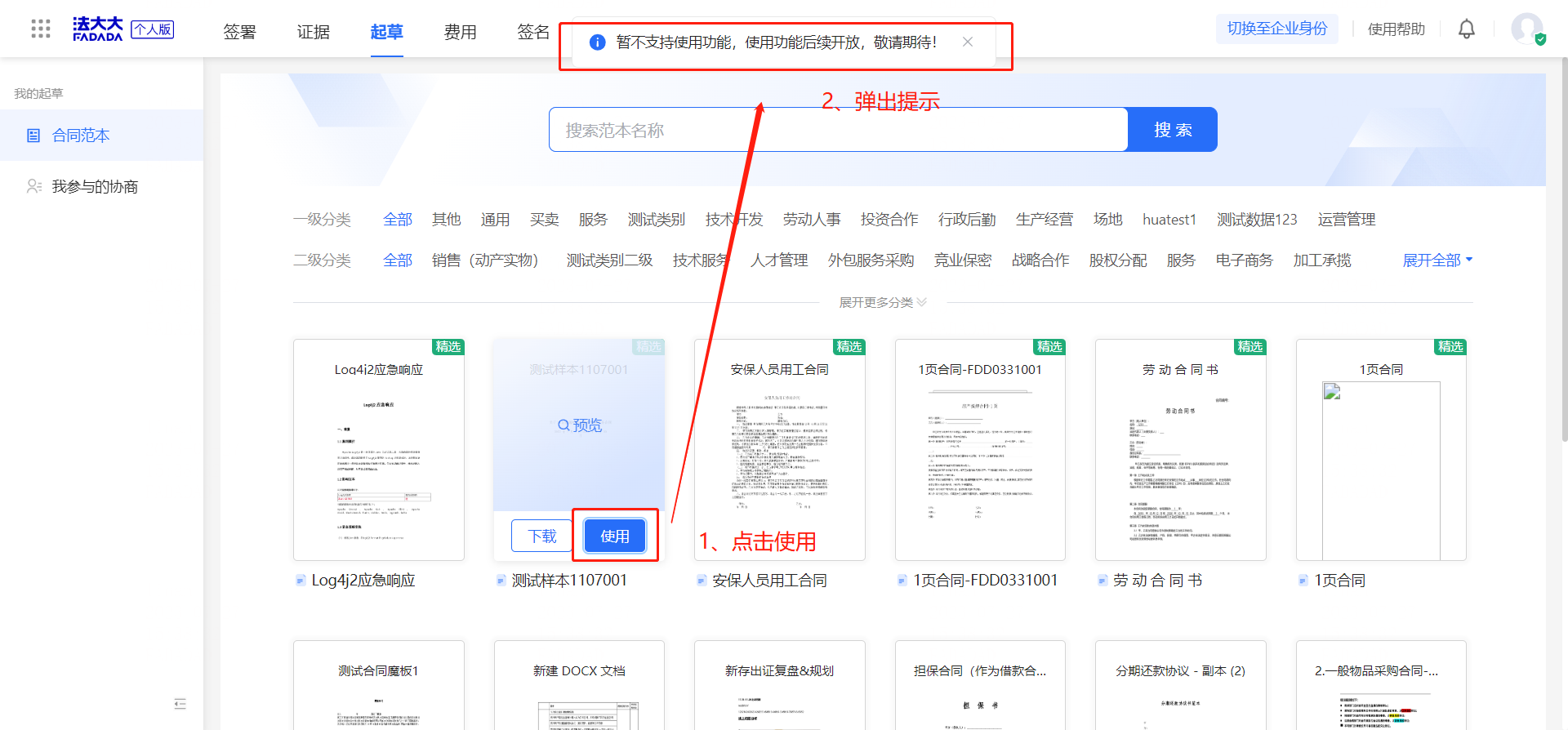The image size is (1568, 730).
Task: Open the user avatar menu
Action: pos(1527,29)
